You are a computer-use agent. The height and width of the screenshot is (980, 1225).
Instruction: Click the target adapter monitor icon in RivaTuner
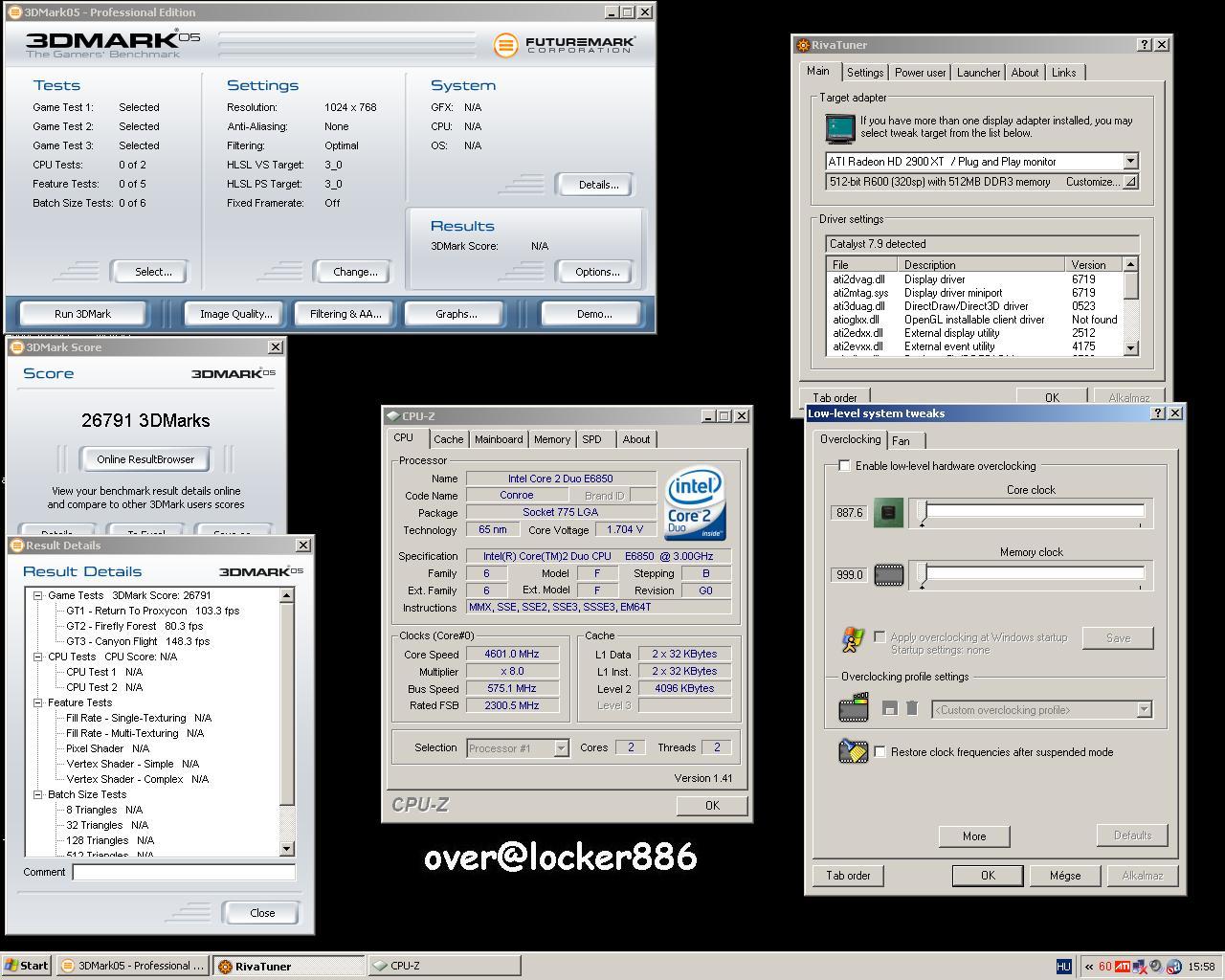[839, 127]
